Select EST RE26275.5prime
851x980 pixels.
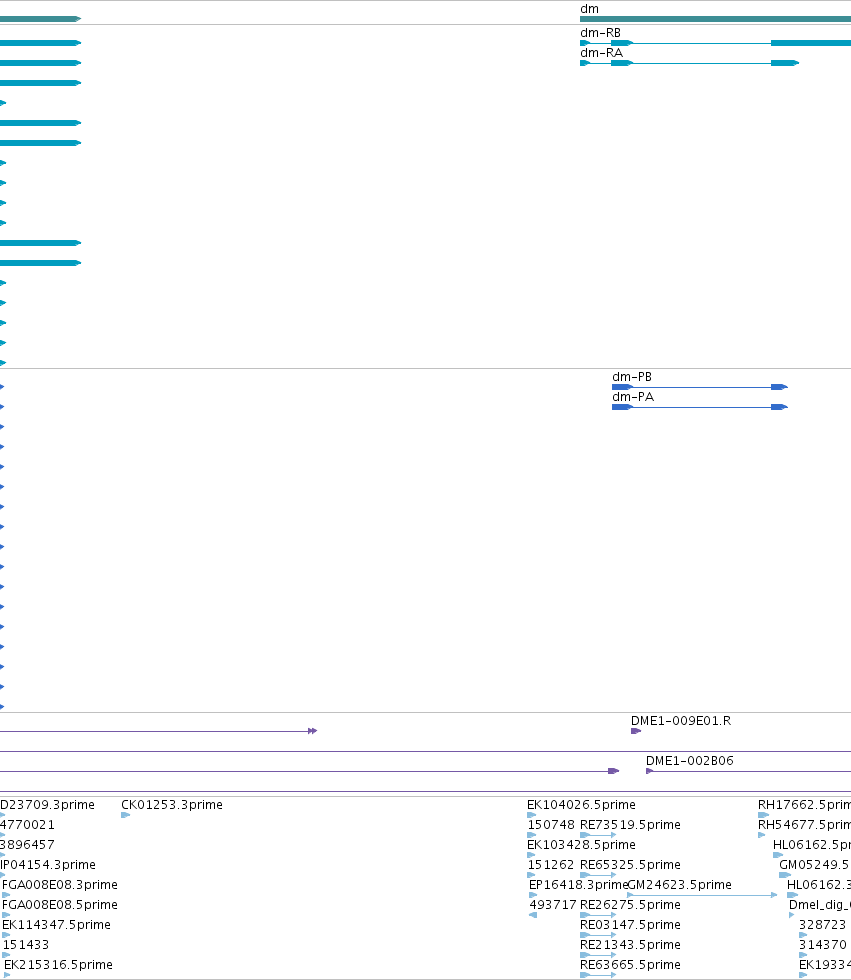point(630,905)
